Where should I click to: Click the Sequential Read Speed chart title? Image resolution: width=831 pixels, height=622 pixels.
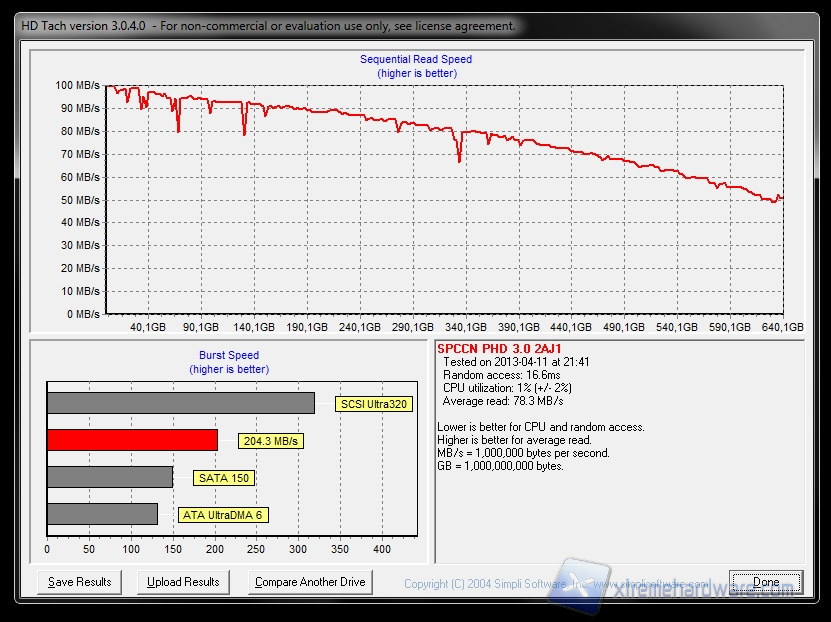[415, 60]
